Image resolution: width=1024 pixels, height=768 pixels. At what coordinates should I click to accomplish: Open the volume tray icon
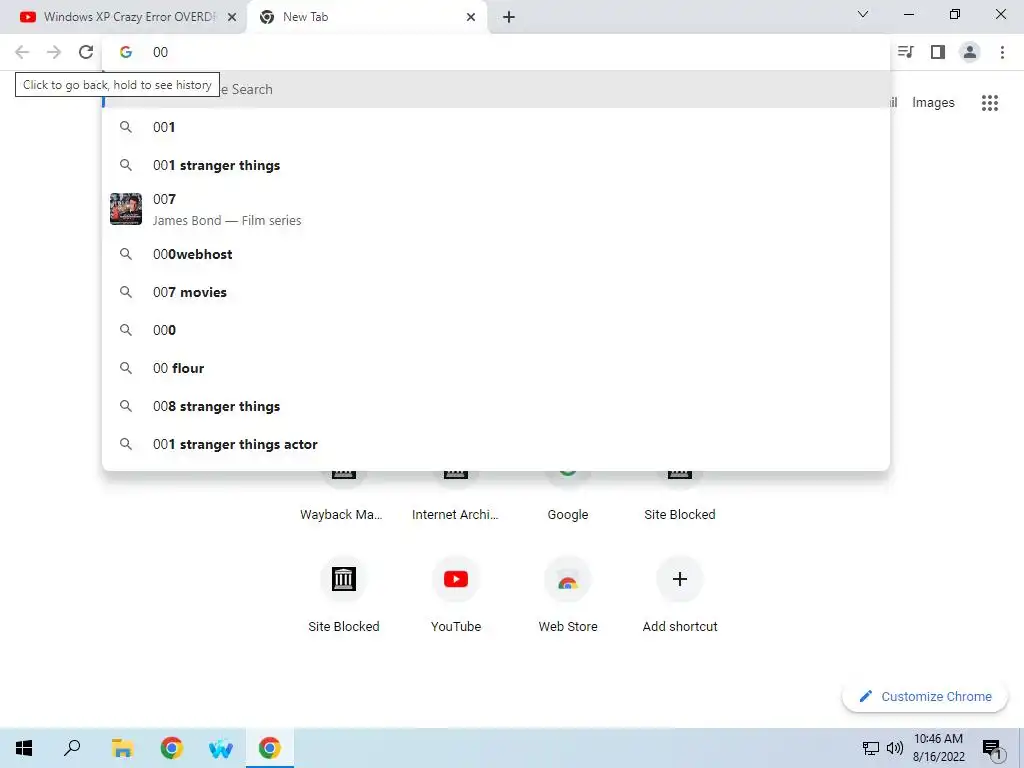coord(895,748)
